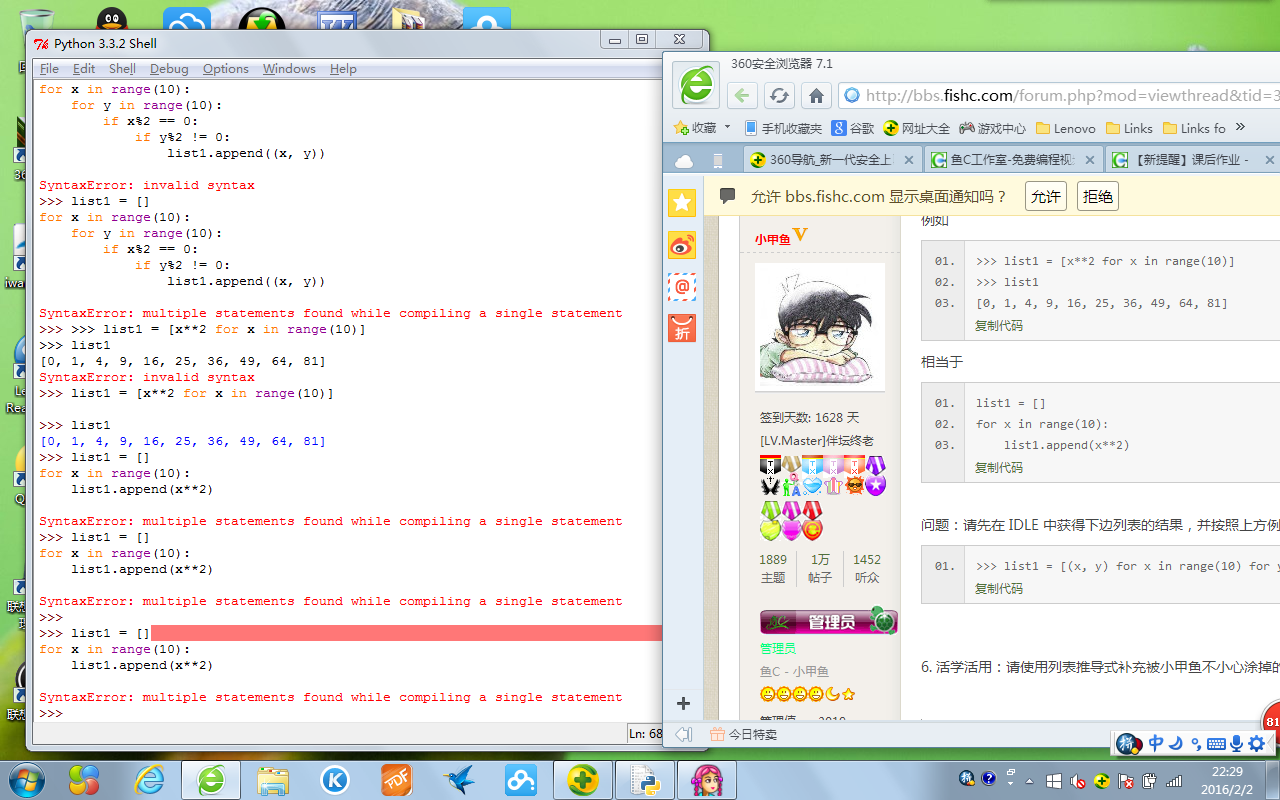Refresh the page with the browser reload icon
1280x800 pixels.
779,95
